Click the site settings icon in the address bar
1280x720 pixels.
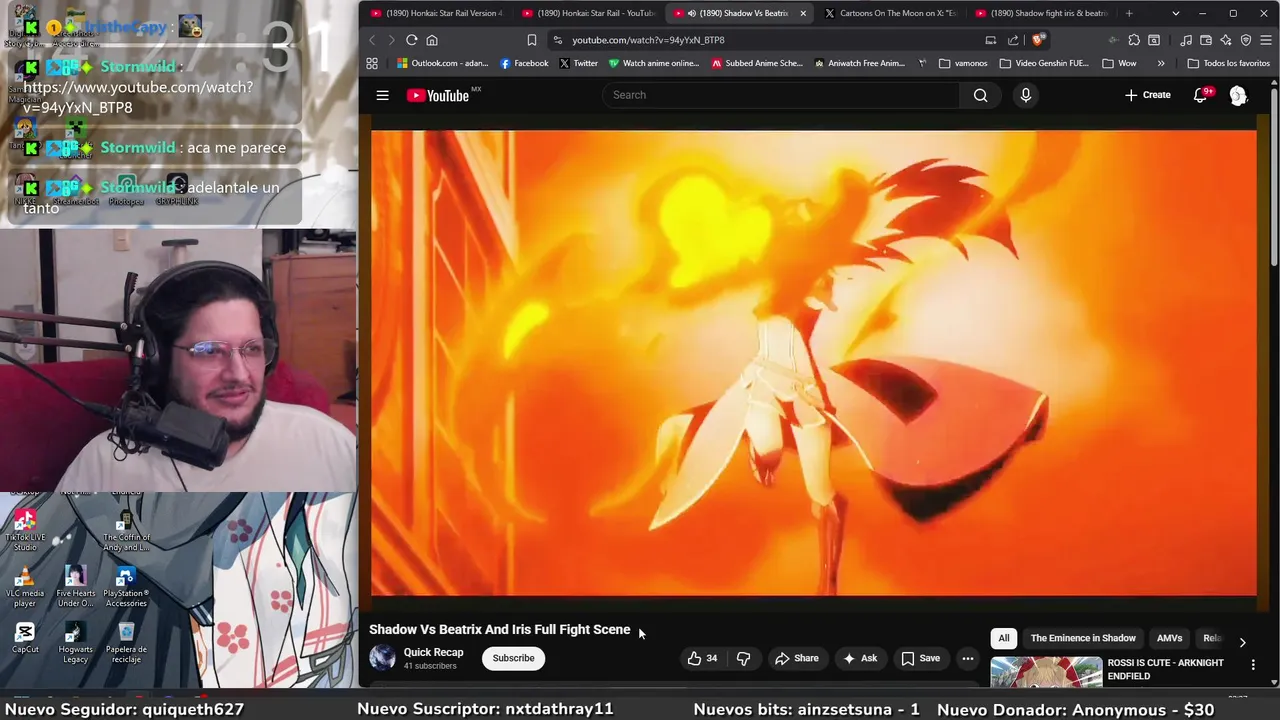(x=556, y=40)
